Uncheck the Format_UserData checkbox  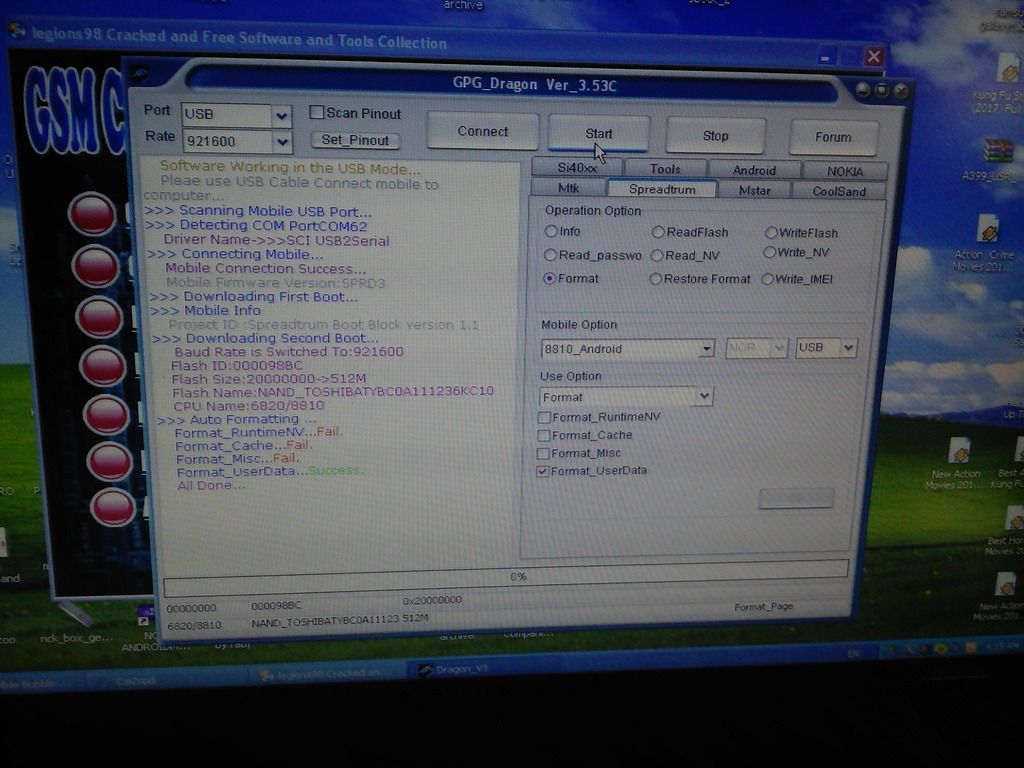(x=543, y=471)
